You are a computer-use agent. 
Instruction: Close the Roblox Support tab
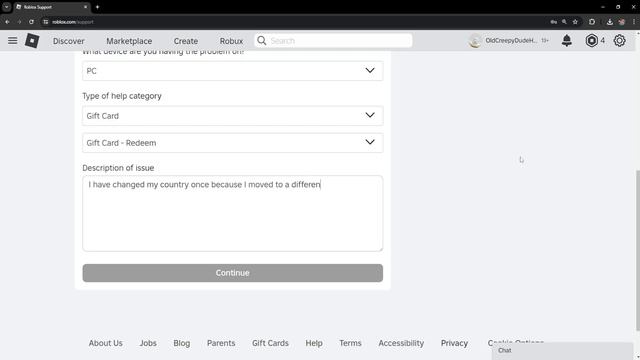point(85,7)
